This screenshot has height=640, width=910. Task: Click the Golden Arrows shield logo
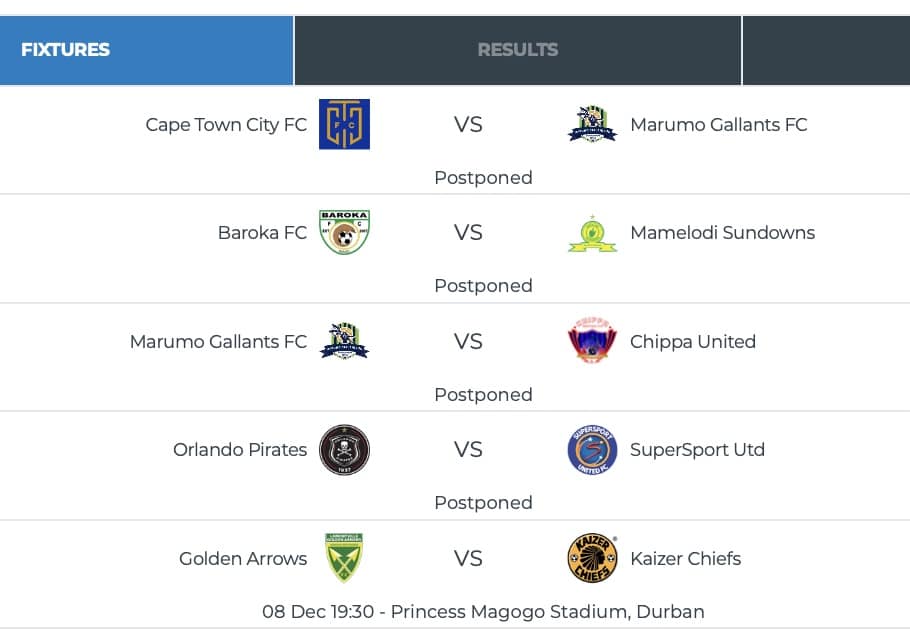tap(344, 558)
